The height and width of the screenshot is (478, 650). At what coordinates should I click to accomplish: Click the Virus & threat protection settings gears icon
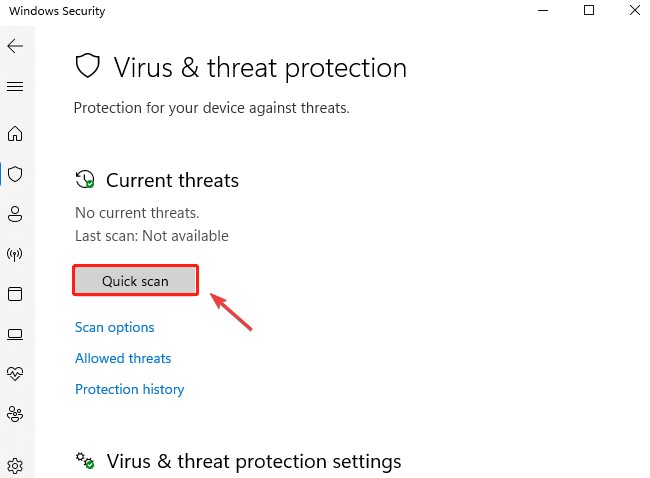click(x=85, y=461)
